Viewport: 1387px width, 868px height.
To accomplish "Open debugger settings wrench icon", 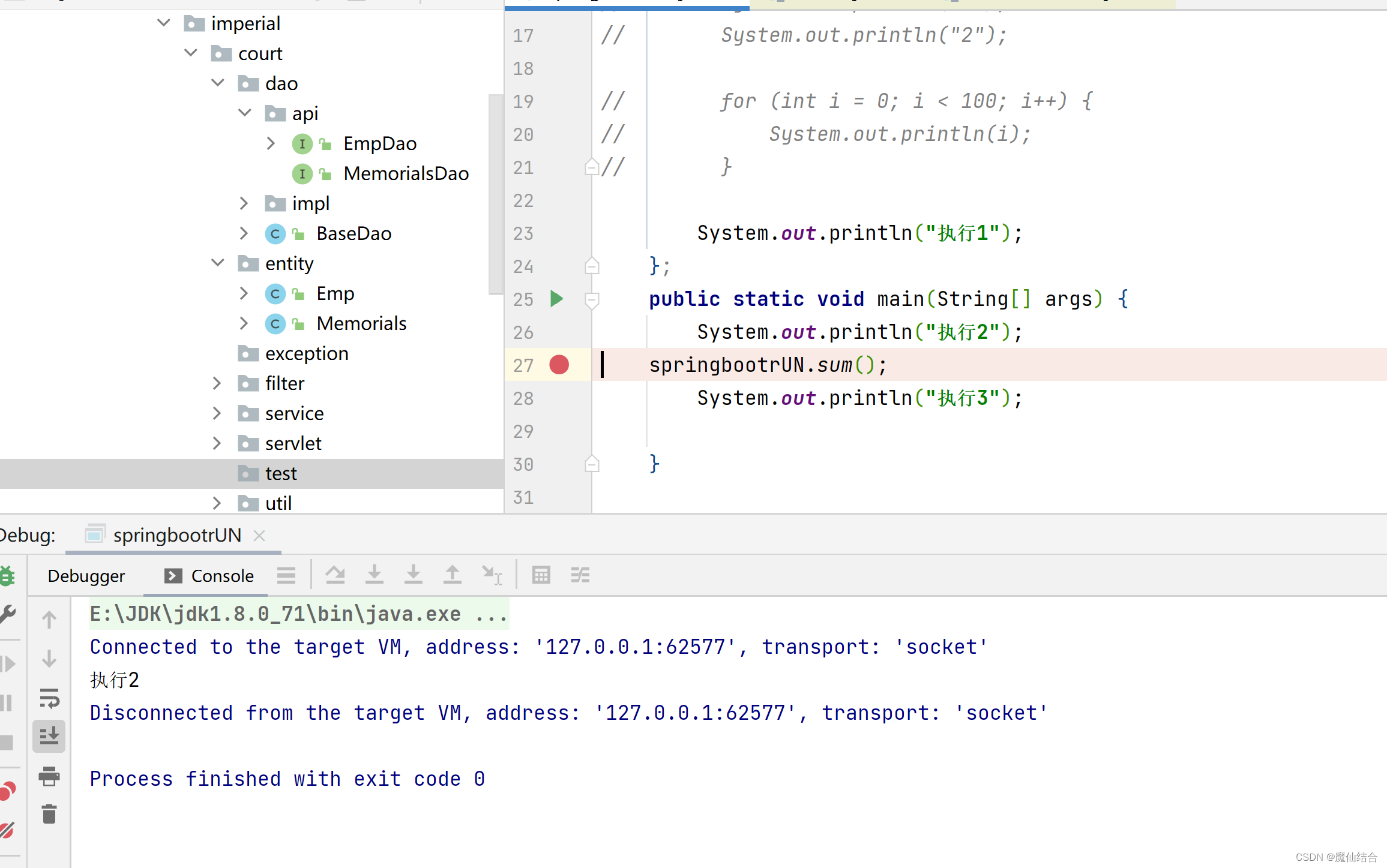I will (x=7, y=614).
